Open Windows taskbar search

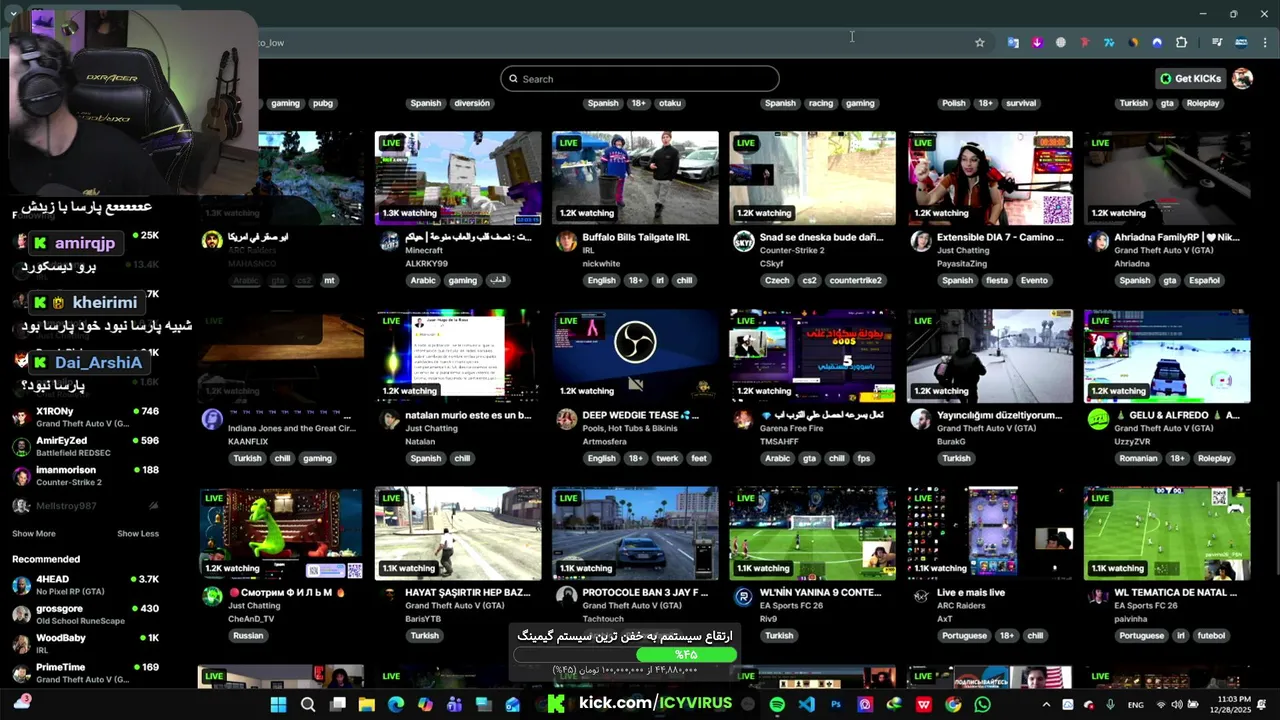click(x=308, y=705)
